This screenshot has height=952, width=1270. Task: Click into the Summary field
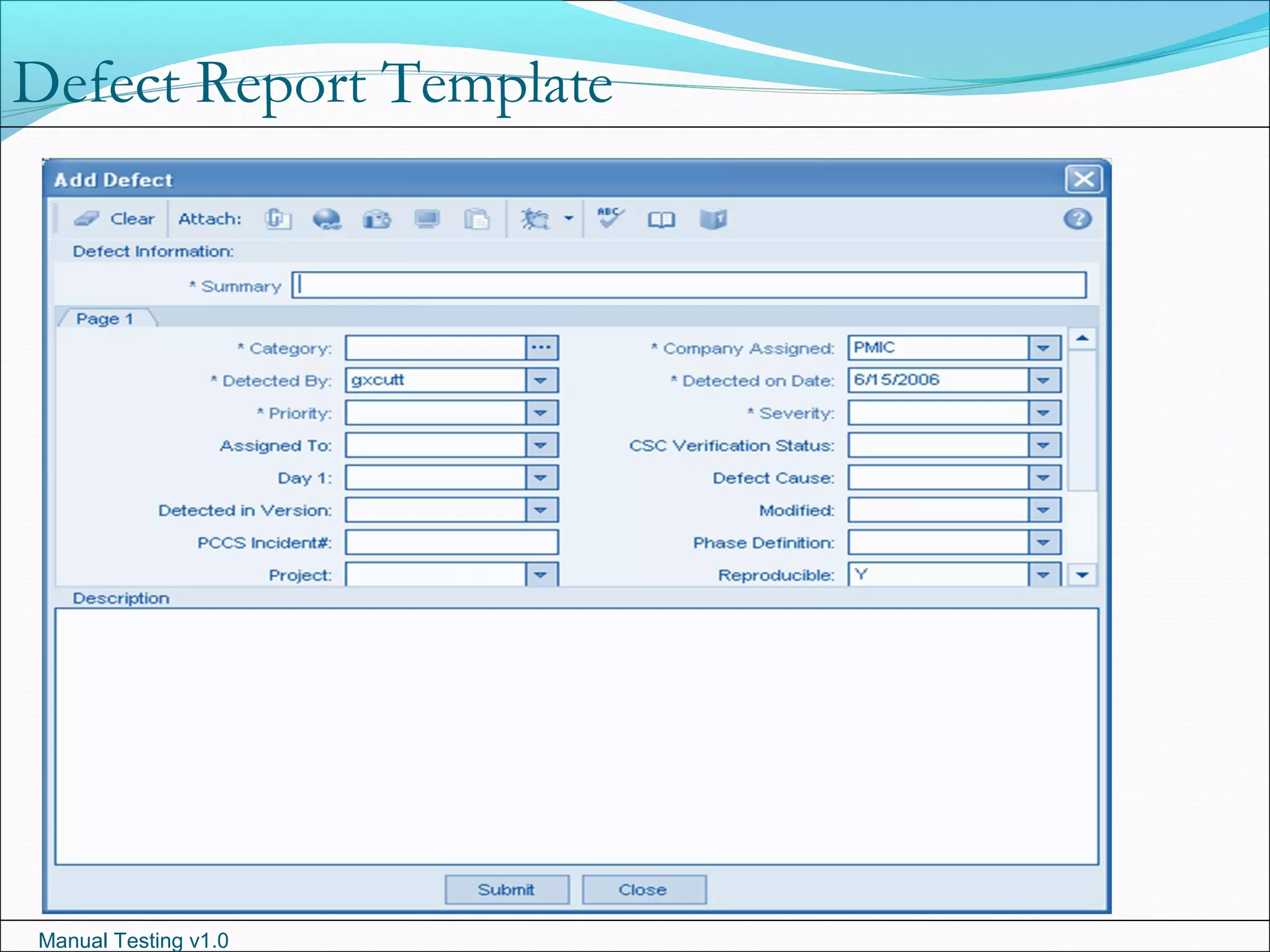(689, 285)
